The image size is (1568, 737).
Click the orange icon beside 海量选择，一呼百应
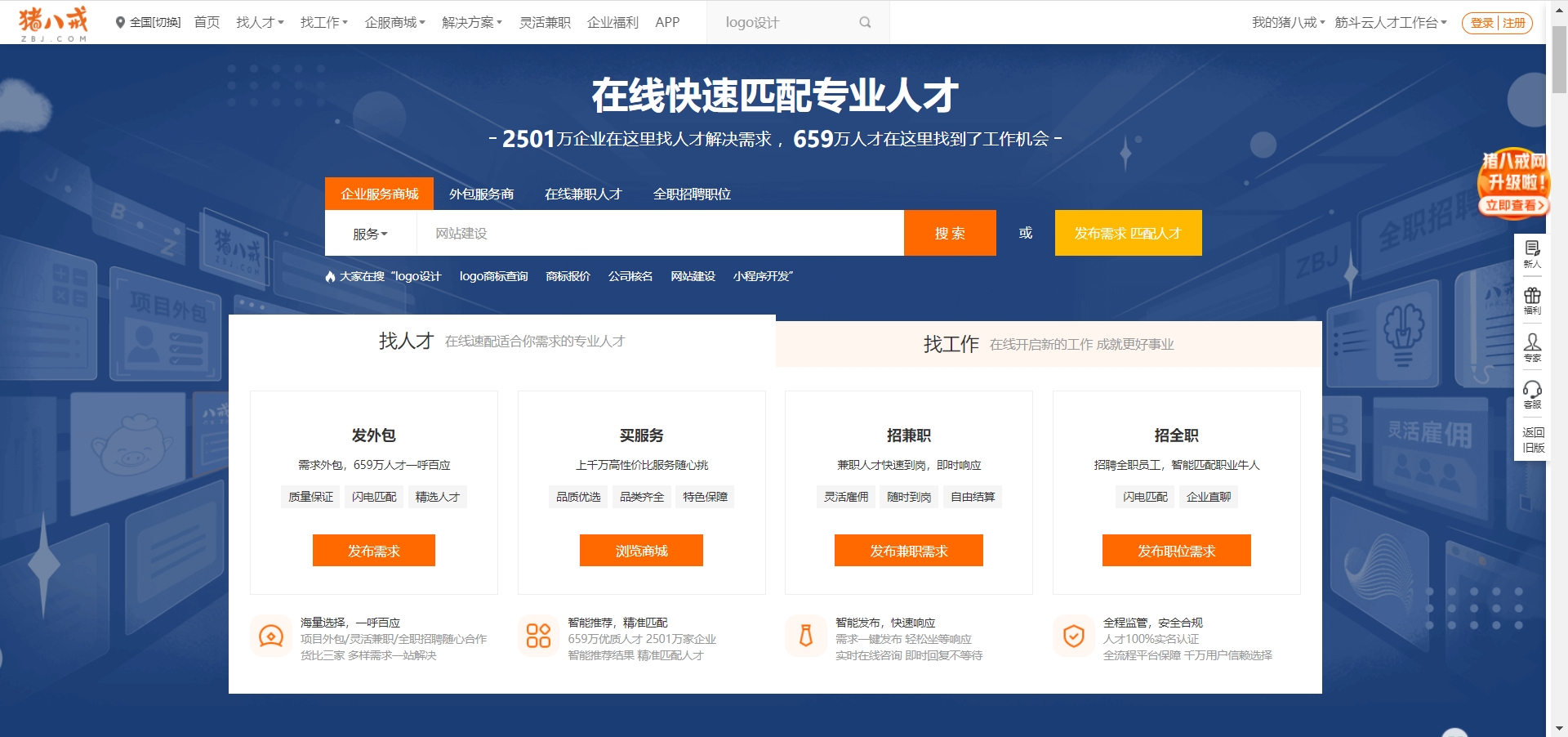point(271,636)
